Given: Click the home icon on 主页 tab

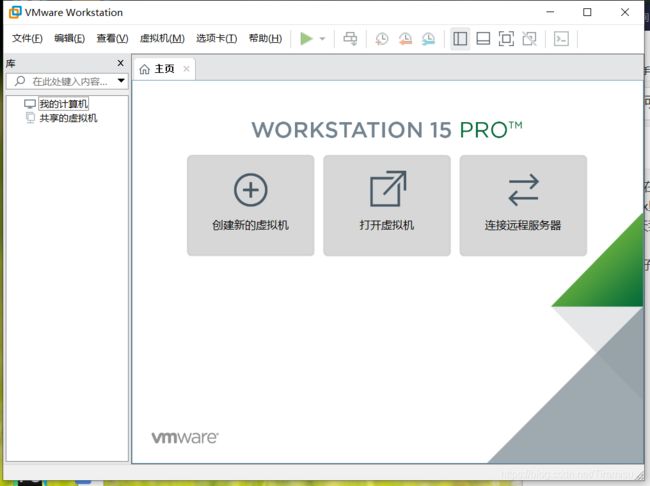Looking at the screenshot, I should pos(144,69).
